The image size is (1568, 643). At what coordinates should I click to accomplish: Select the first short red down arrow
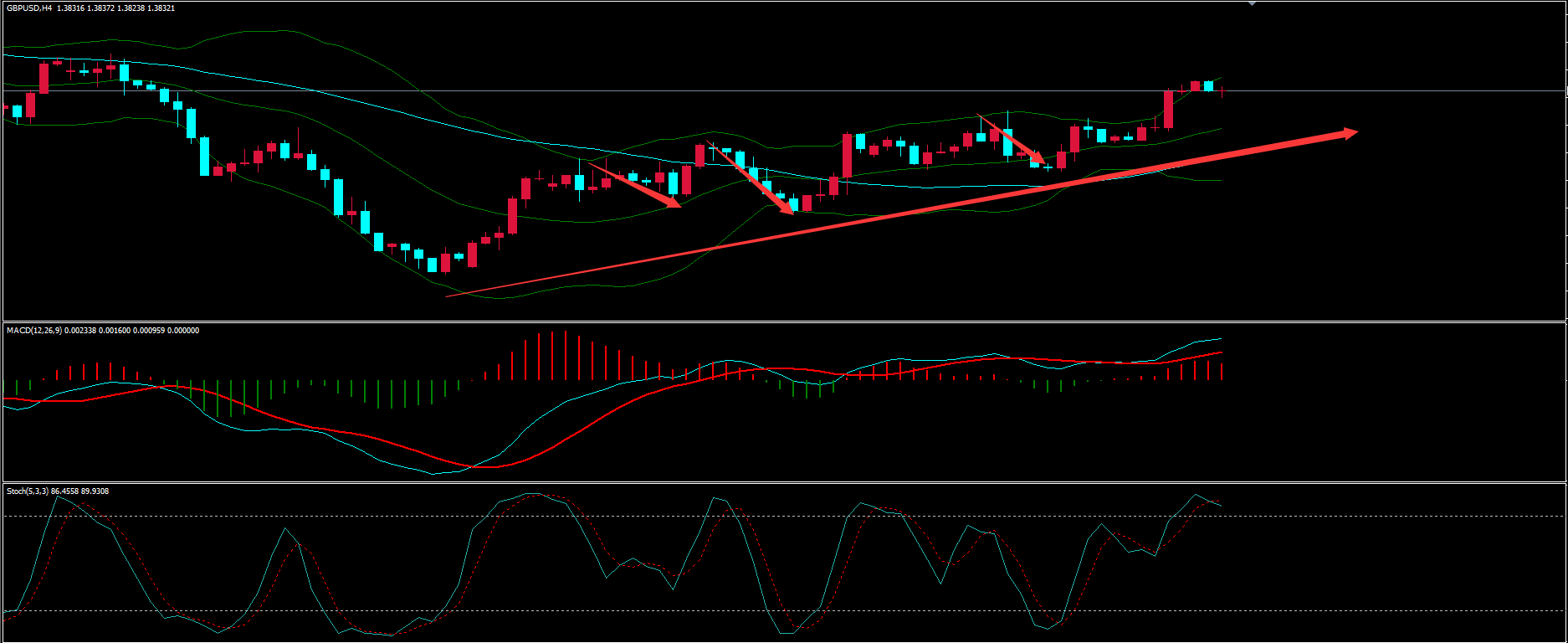(x=636, y=185)
